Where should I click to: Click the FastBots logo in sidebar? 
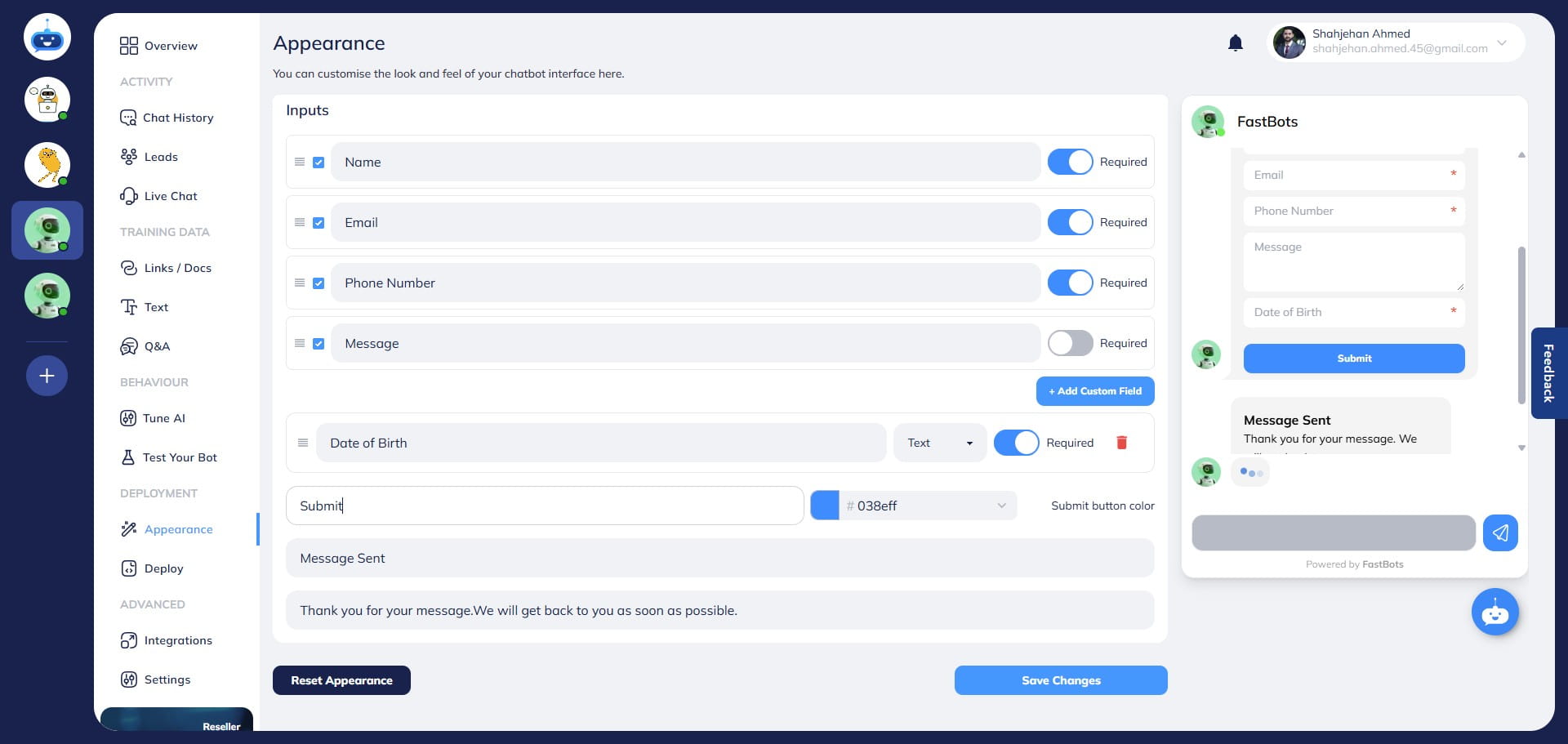[x=47, y=38]
